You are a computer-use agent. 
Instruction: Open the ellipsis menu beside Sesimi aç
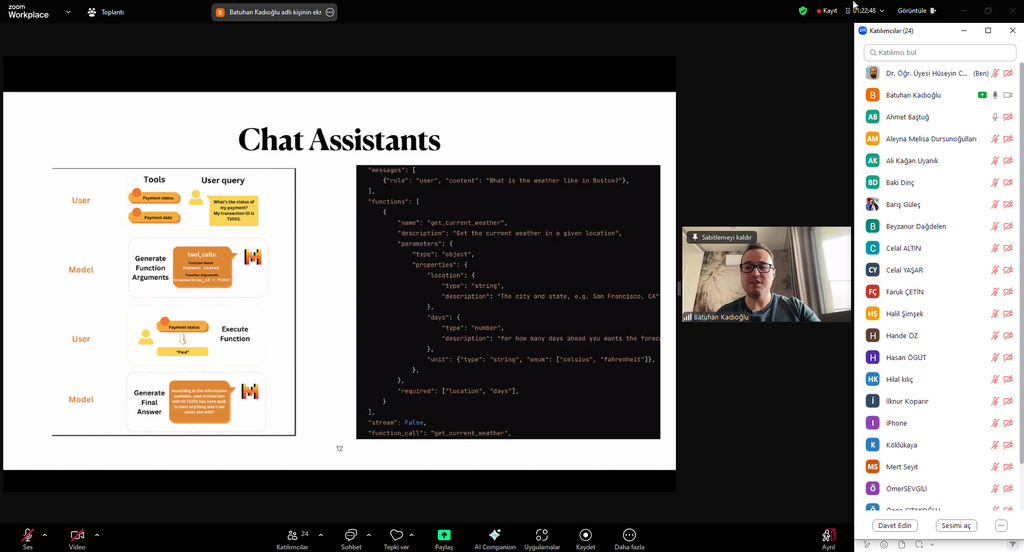[x=1000, y=525]
